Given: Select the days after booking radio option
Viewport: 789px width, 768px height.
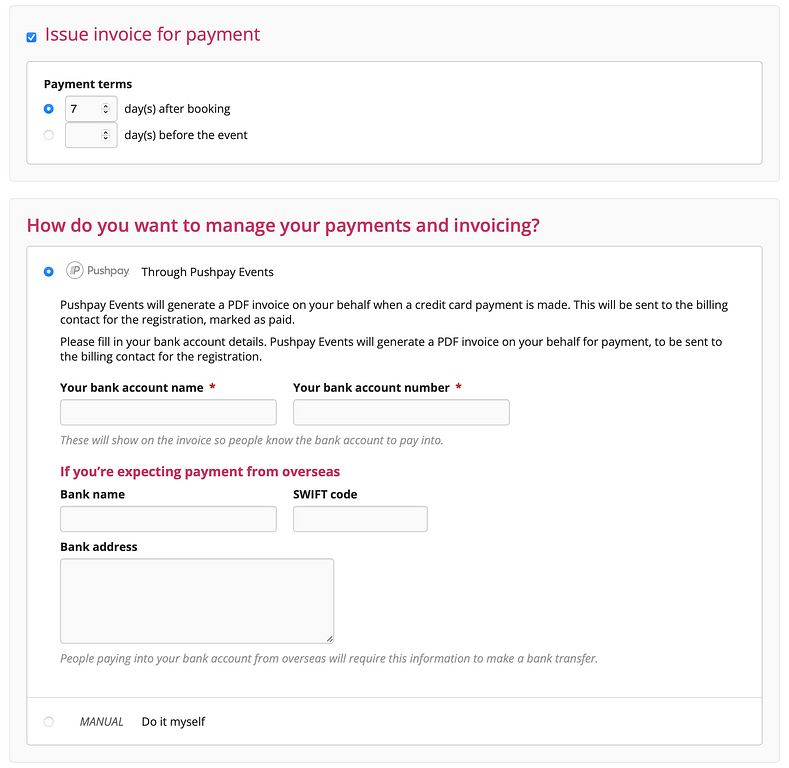Looking at the screenshot, I should coord(49,109).
